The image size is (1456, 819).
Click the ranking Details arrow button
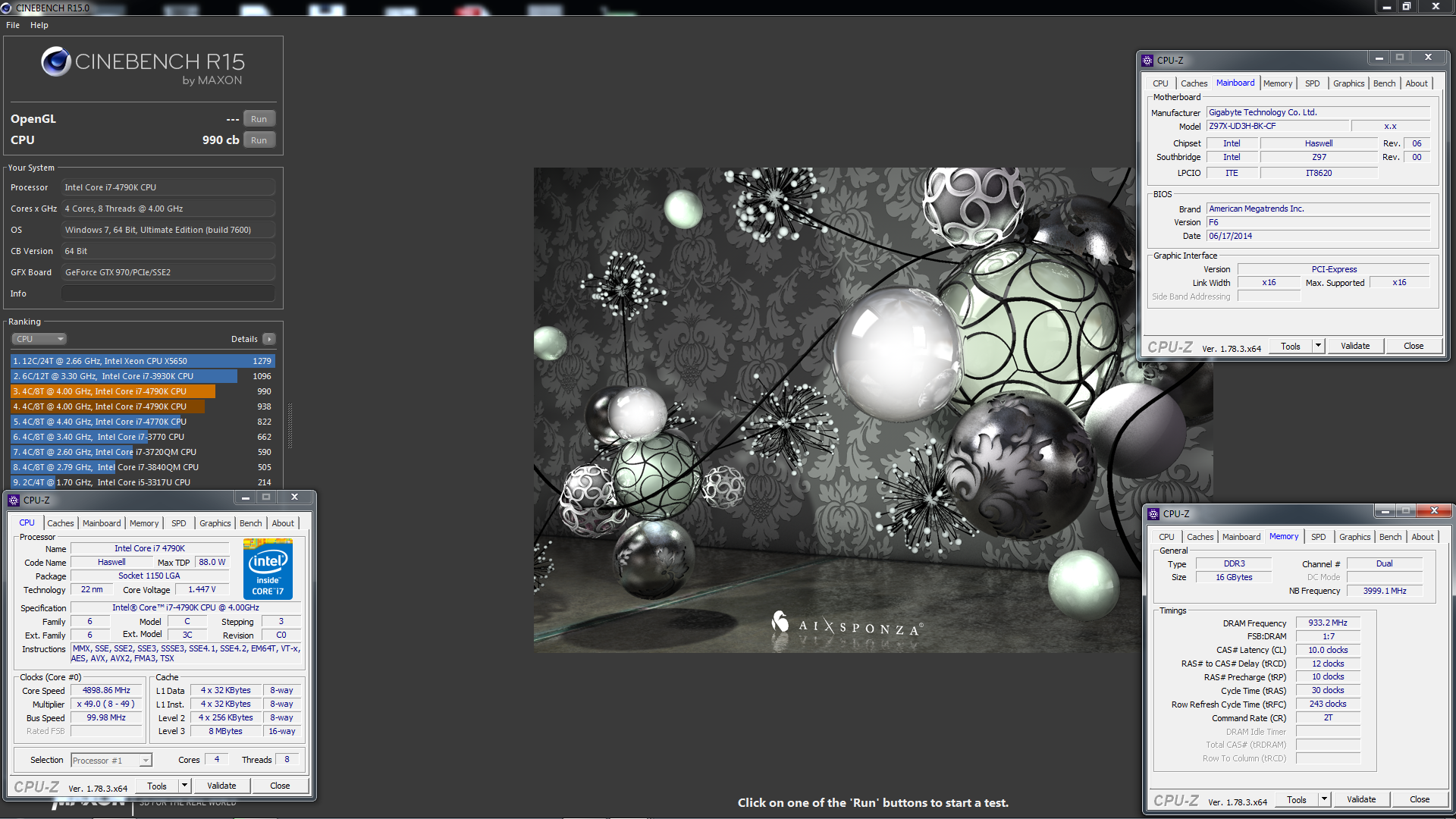[269, 339]
